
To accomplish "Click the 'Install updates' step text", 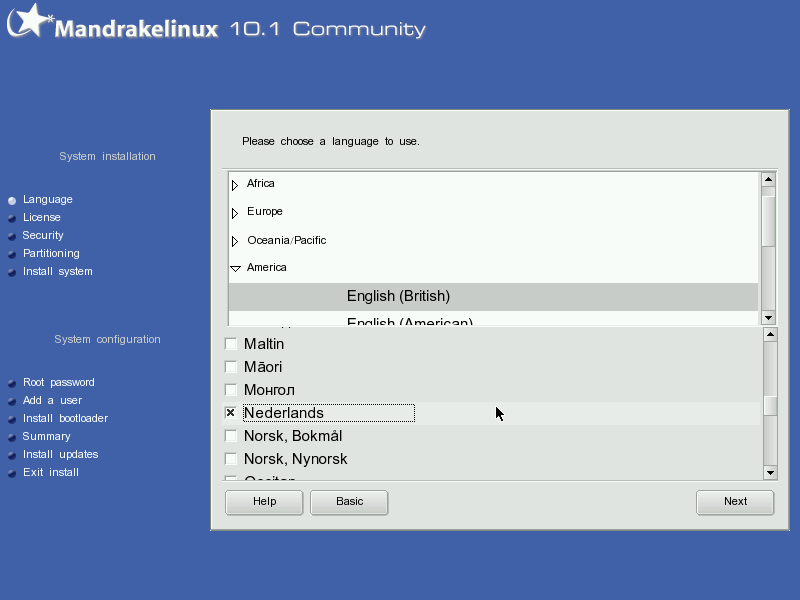I will [60, 455].
